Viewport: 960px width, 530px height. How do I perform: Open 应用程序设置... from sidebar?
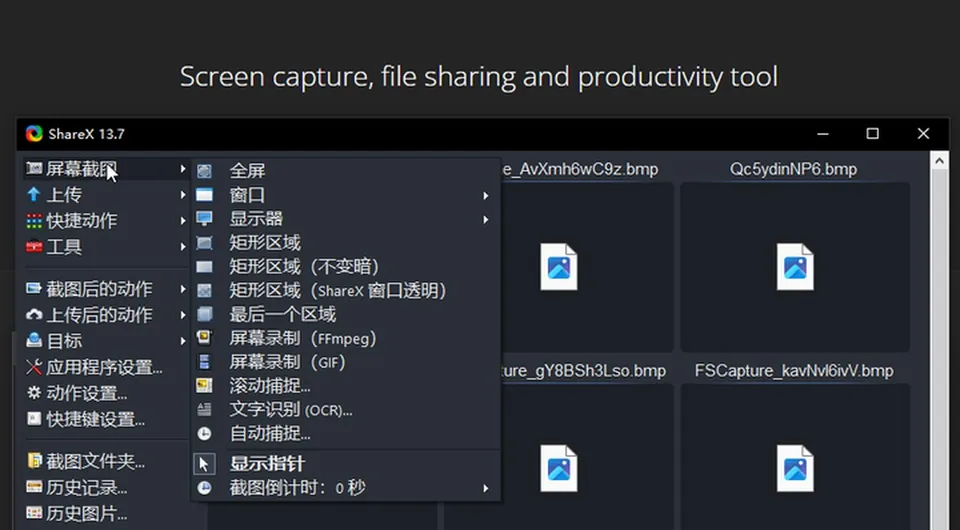104,367
